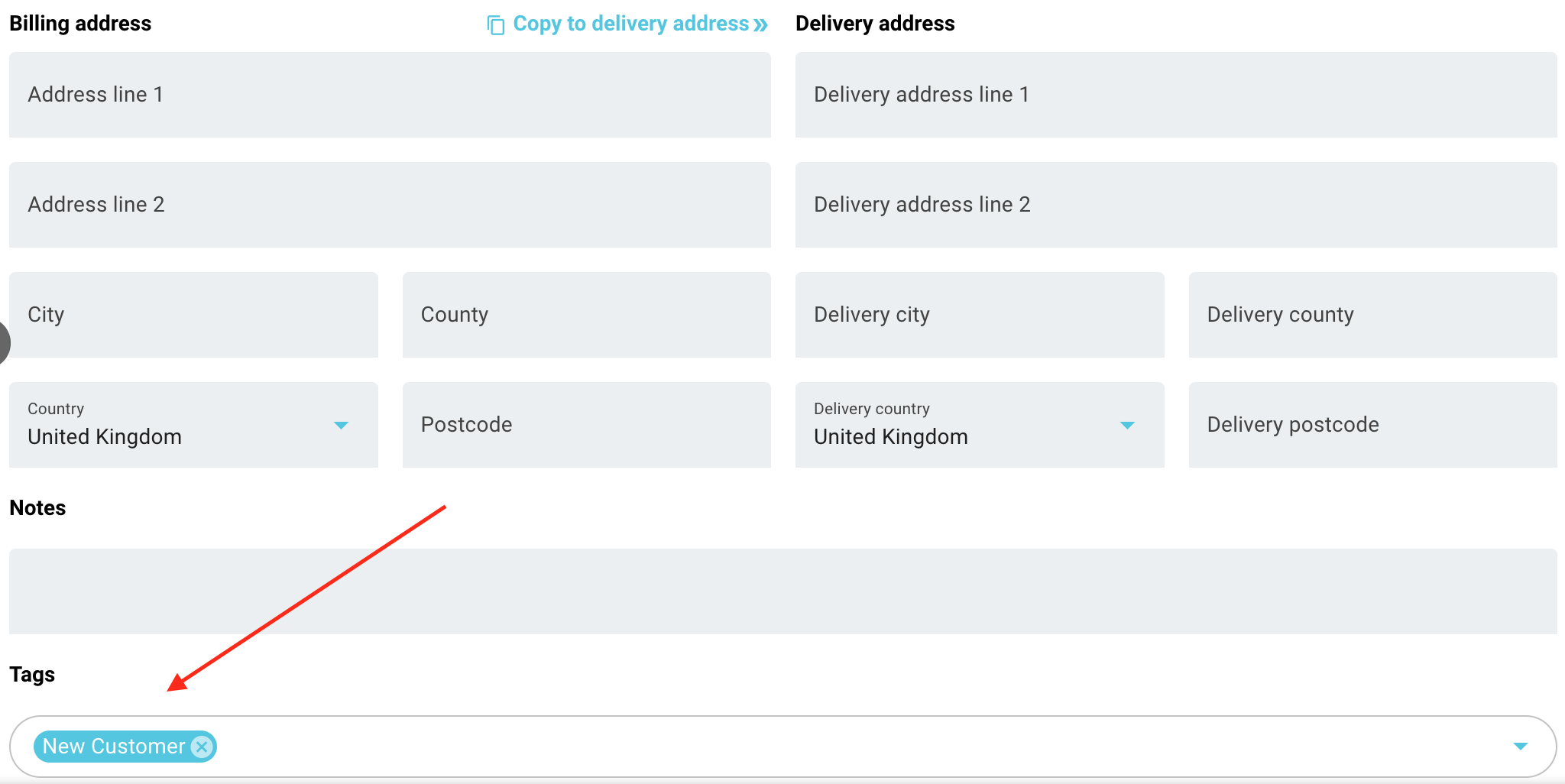1565x784 pixels.
Task: Click inside the Notes text area
Action: pyautogui.click(x=783, y=591)
